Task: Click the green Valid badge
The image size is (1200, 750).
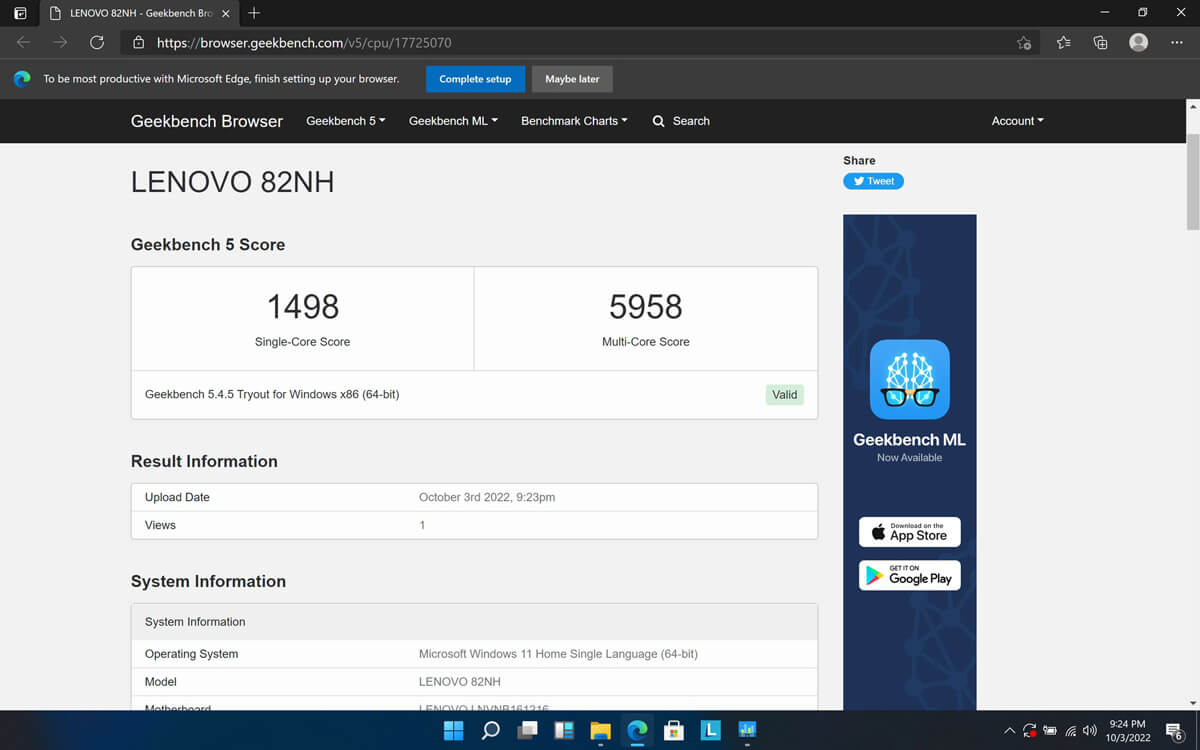Action: [785, 395]
